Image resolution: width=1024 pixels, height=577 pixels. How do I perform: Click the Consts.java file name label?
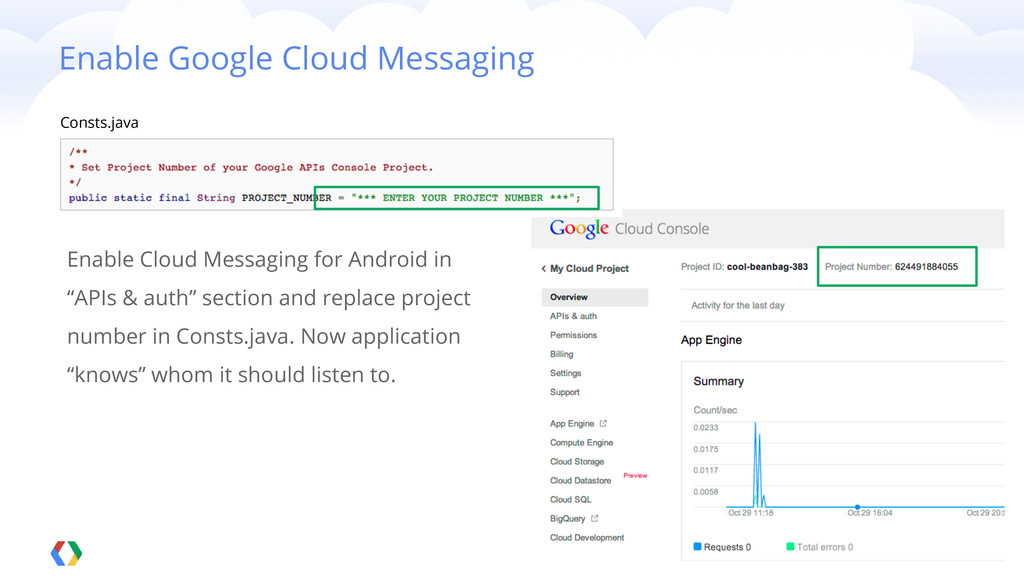99,123
